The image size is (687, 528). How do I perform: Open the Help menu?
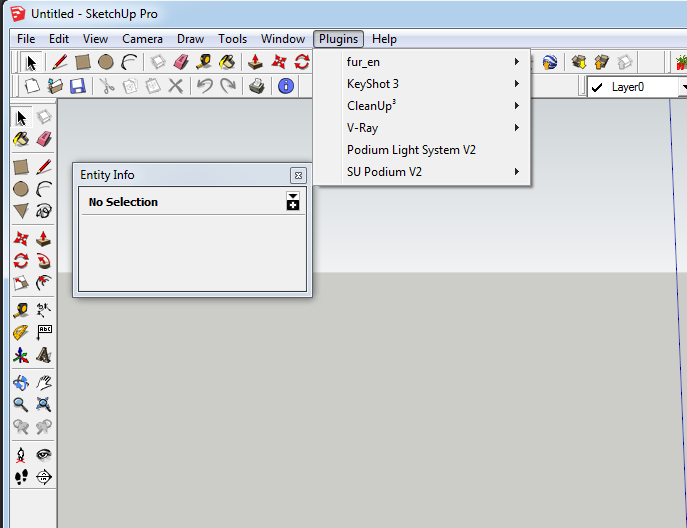pos(384,39)
